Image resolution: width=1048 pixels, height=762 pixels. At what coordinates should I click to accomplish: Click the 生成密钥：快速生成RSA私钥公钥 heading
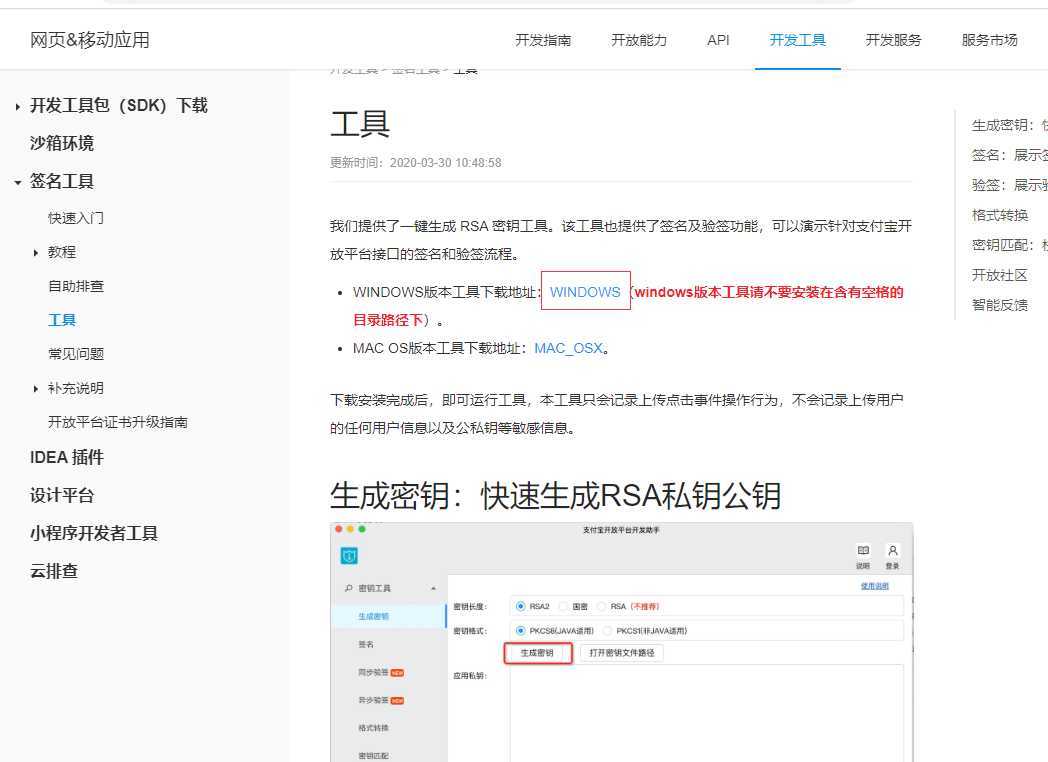point(555,496)
